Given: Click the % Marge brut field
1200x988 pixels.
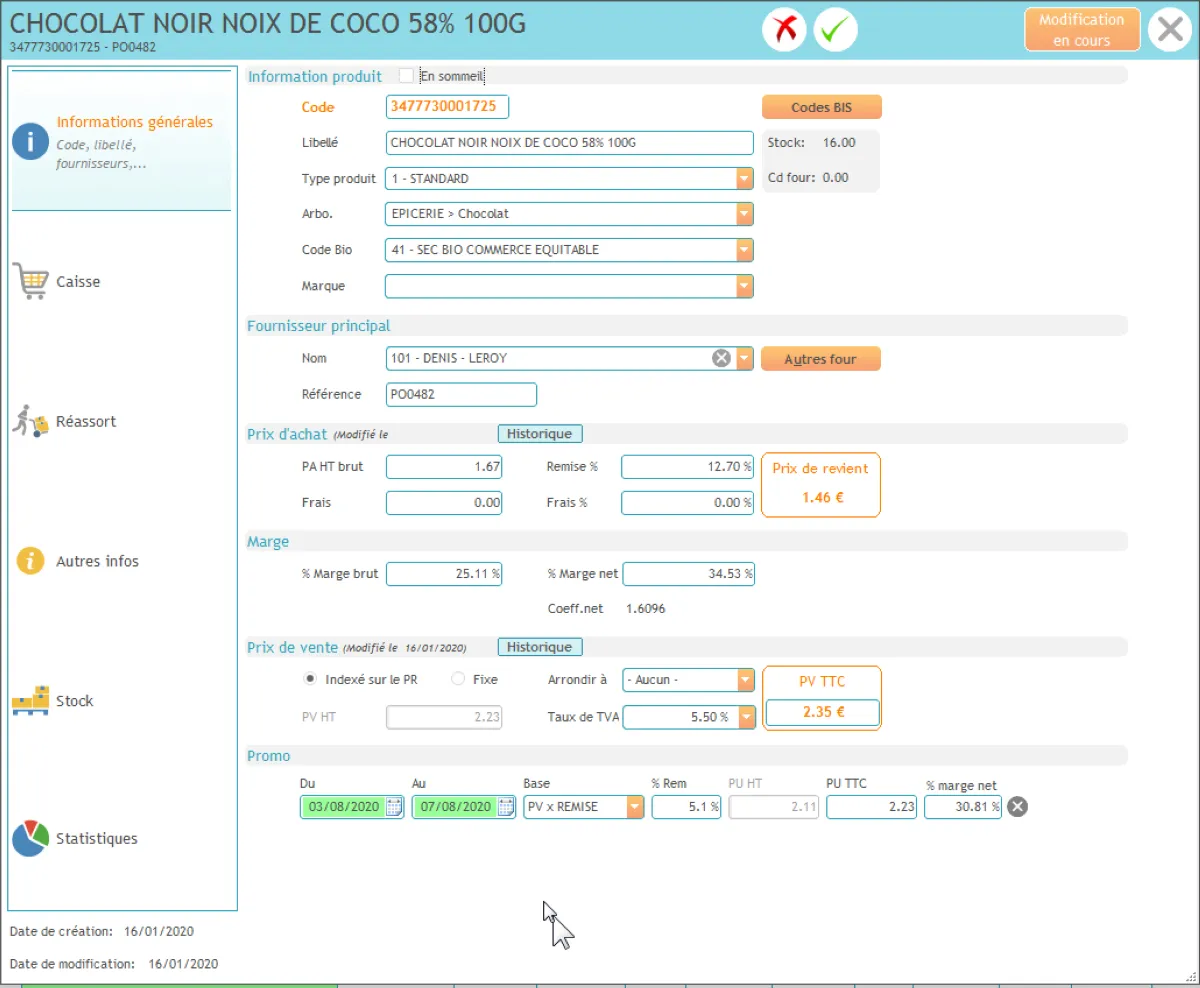Looking at the screenshot, I should (444, 574).
